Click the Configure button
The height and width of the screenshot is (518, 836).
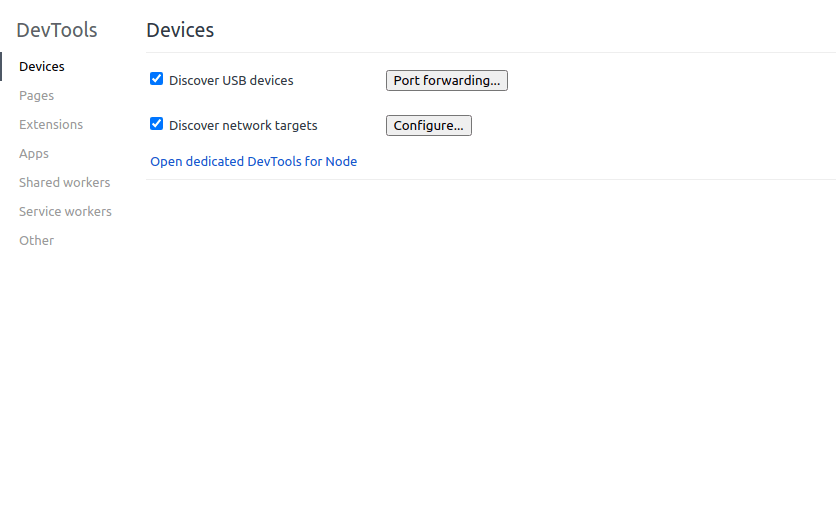coord(429,125)
